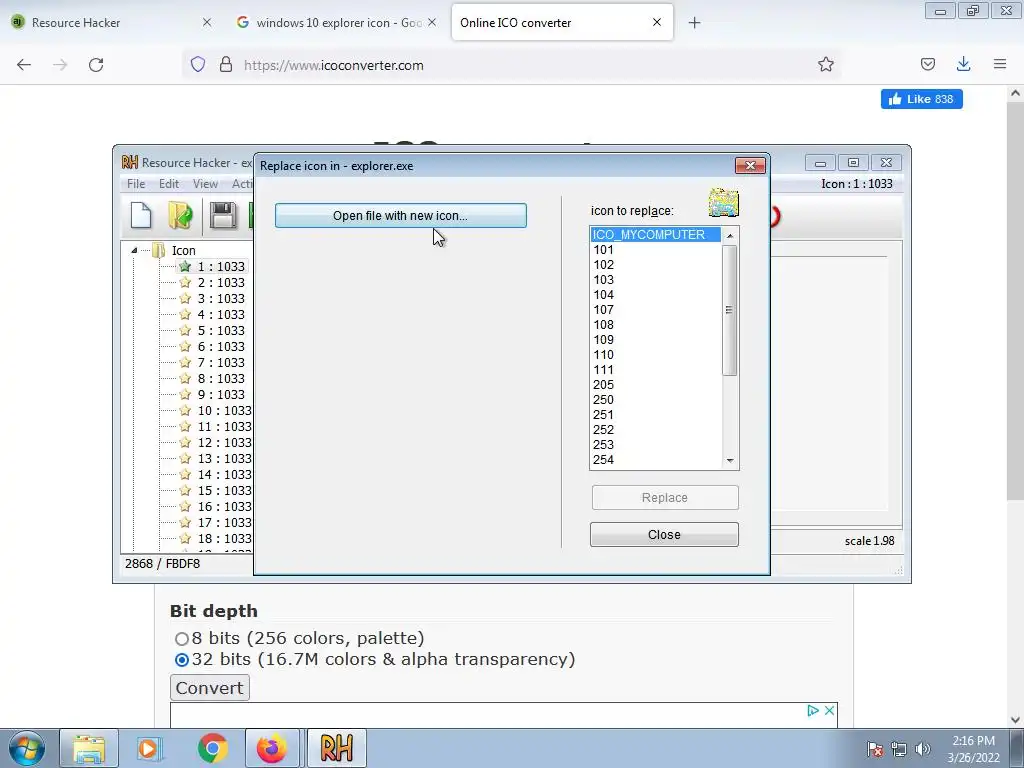Open the Firefox hamburger application menu
The width and height of the screenshot is (1024, 768).
1000,65
